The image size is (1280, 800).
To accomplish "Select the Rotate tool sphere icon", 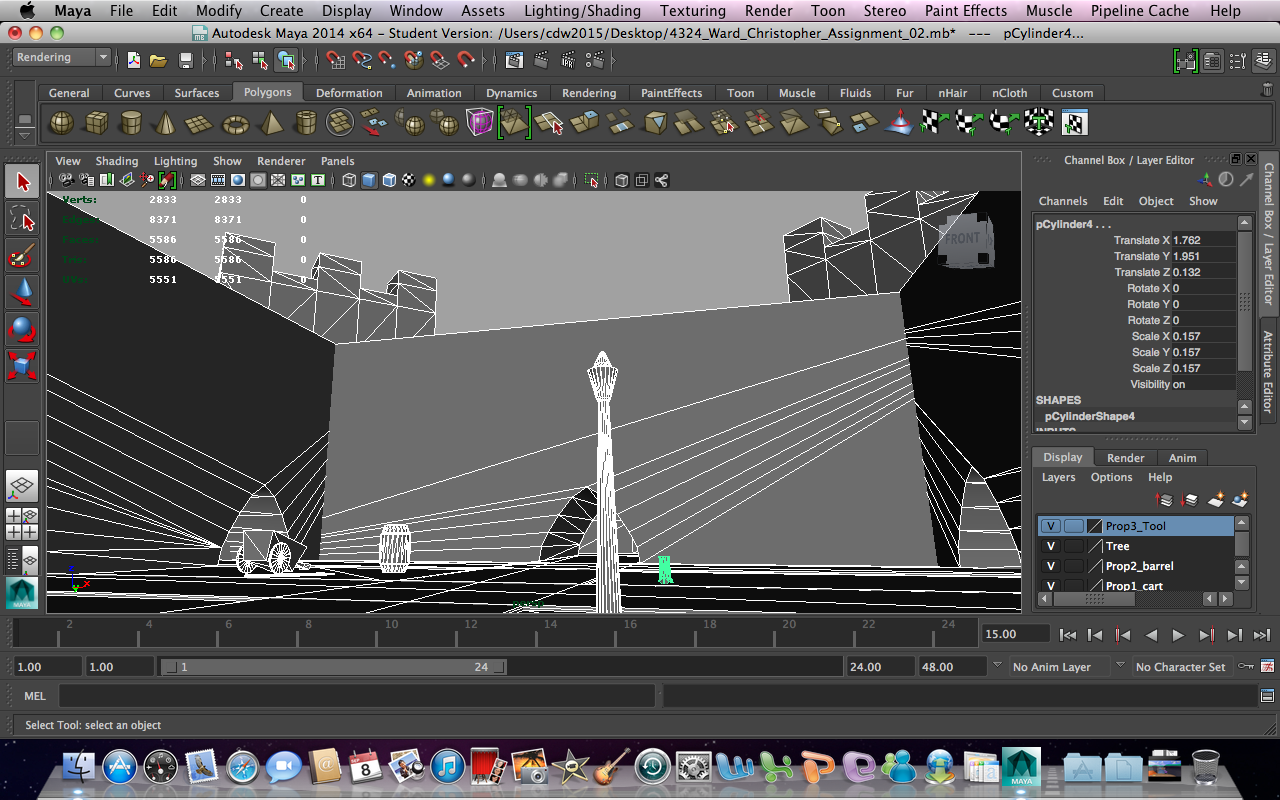I will point(22,328).
